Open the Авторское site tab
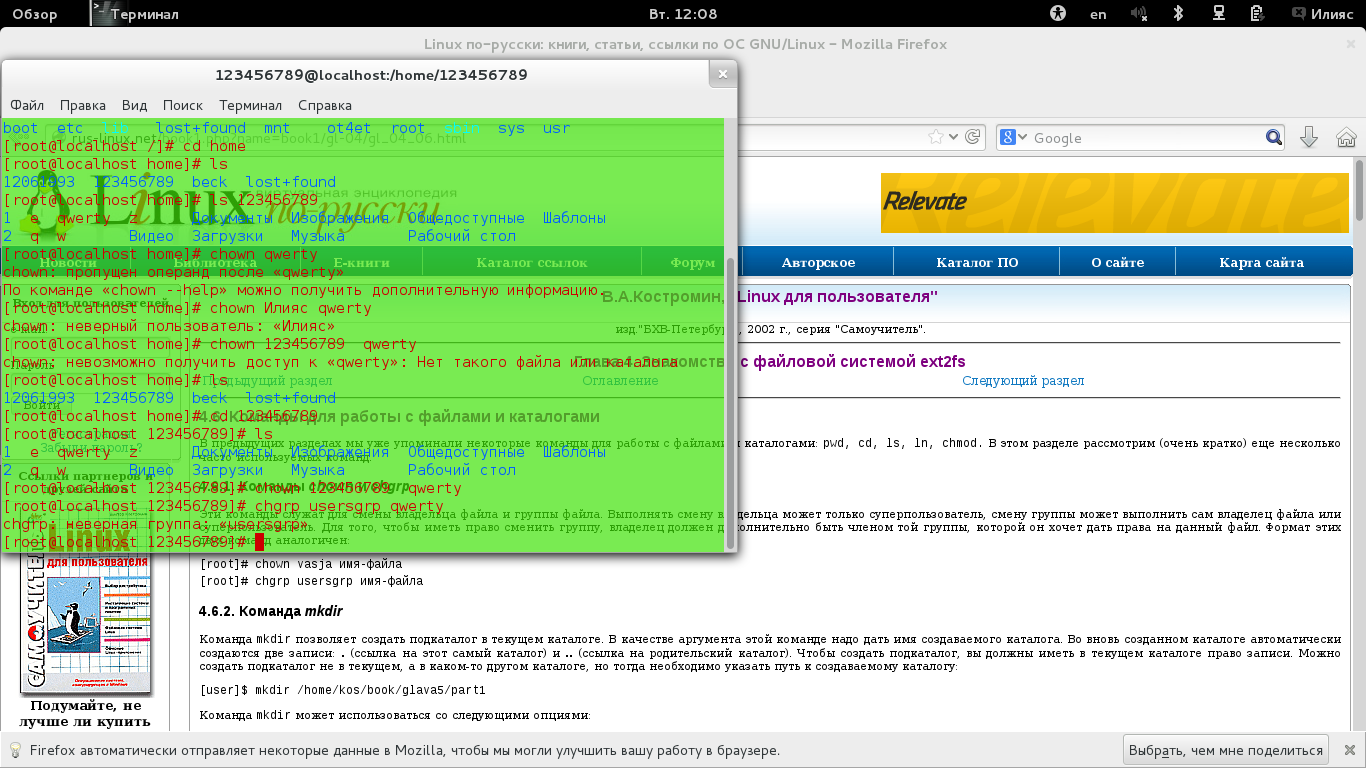 pyautogui.click(x=818, y=262)
